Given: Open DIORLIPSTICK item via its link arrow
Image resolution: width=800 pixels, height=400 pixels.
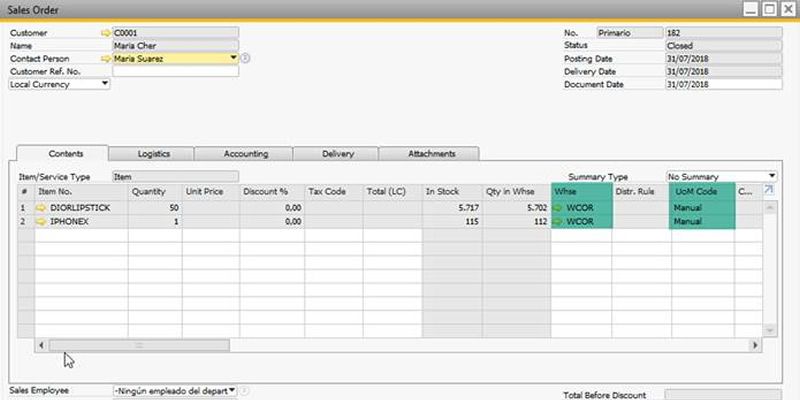Looking at the screenshot, I should pyautogui.click(x=41, y=208).
